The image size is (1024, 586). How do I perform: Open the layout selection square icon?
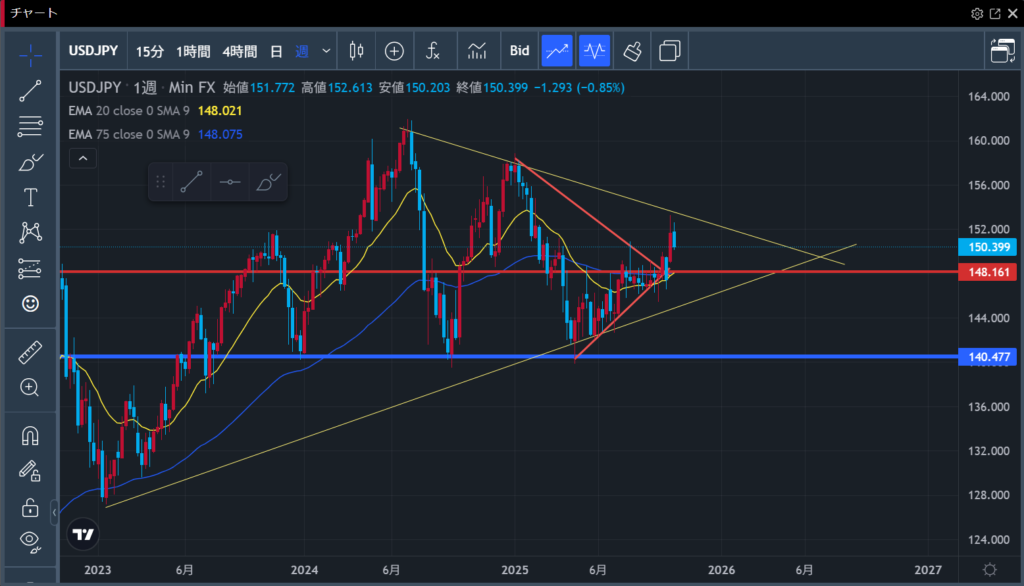(670, 50)
